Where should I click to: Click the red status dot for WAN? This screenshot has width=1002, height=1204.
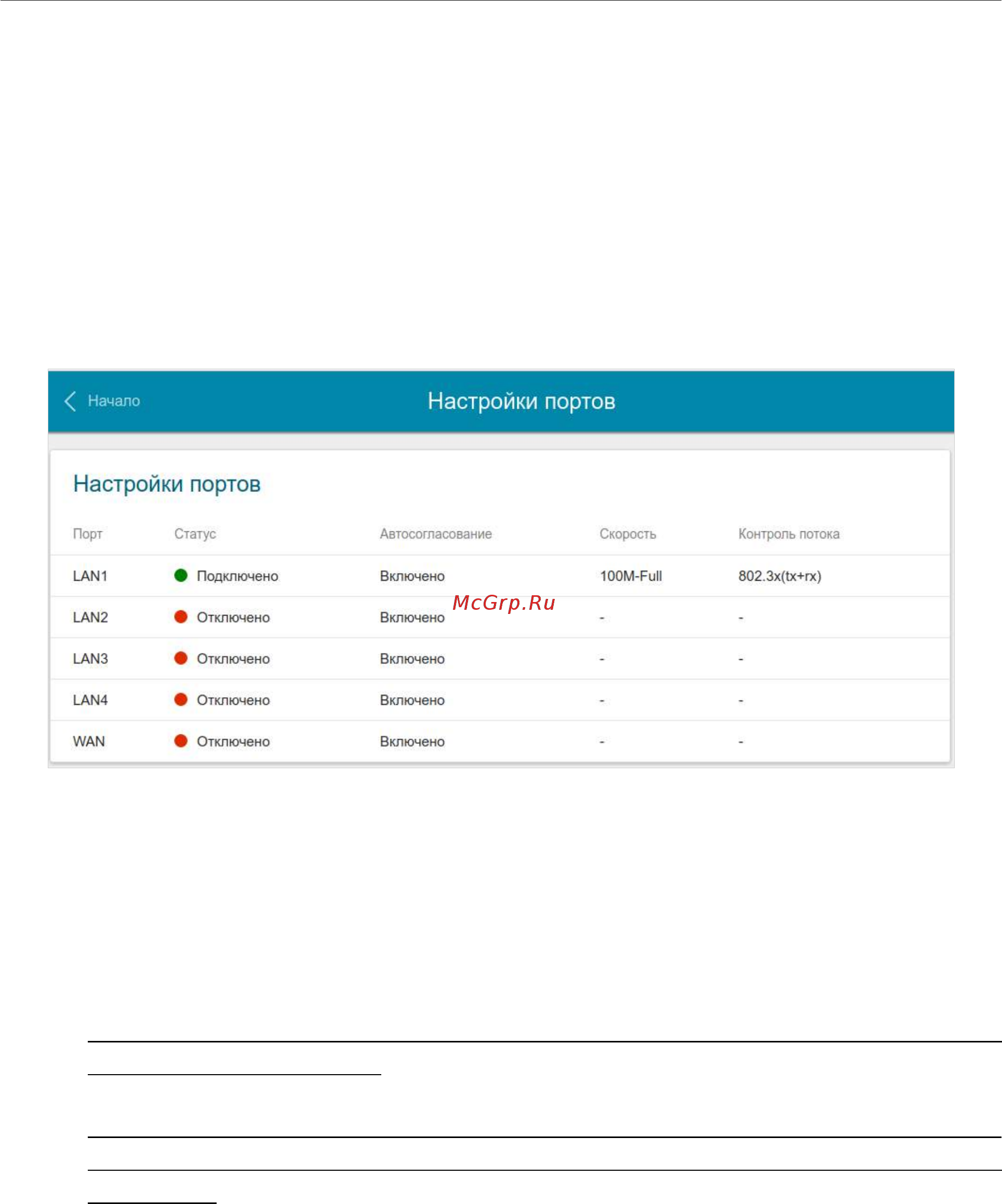181,740
